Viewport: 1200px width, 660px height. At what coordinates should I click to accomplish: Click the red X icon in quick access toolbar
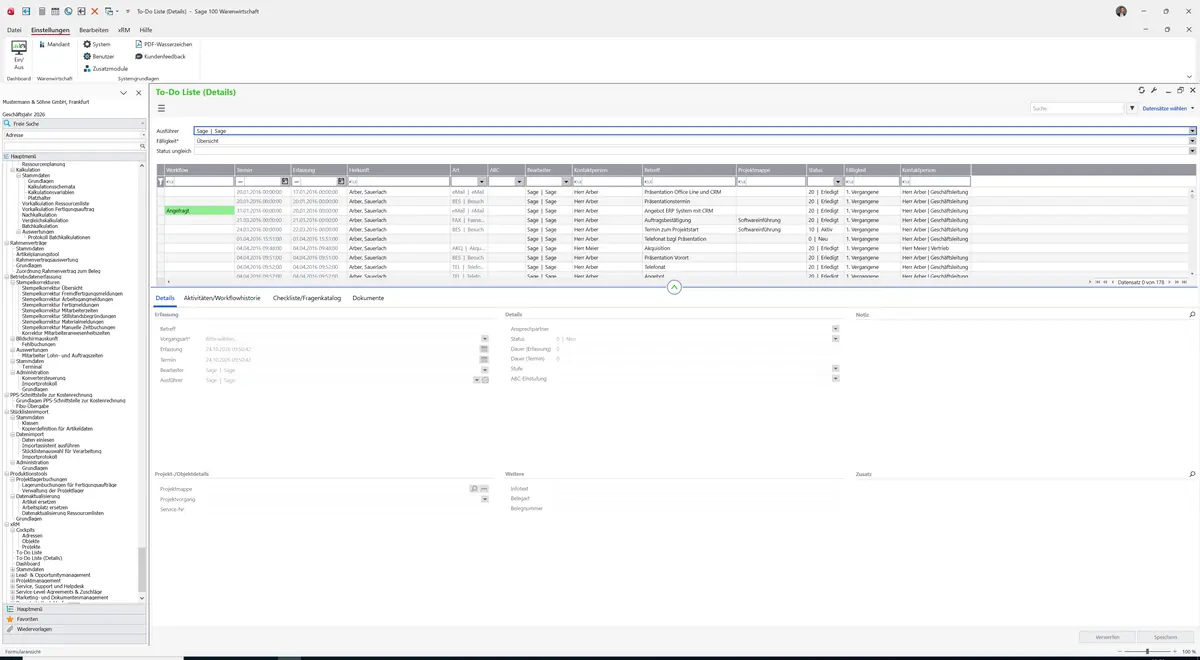click(x=95, y=11)
